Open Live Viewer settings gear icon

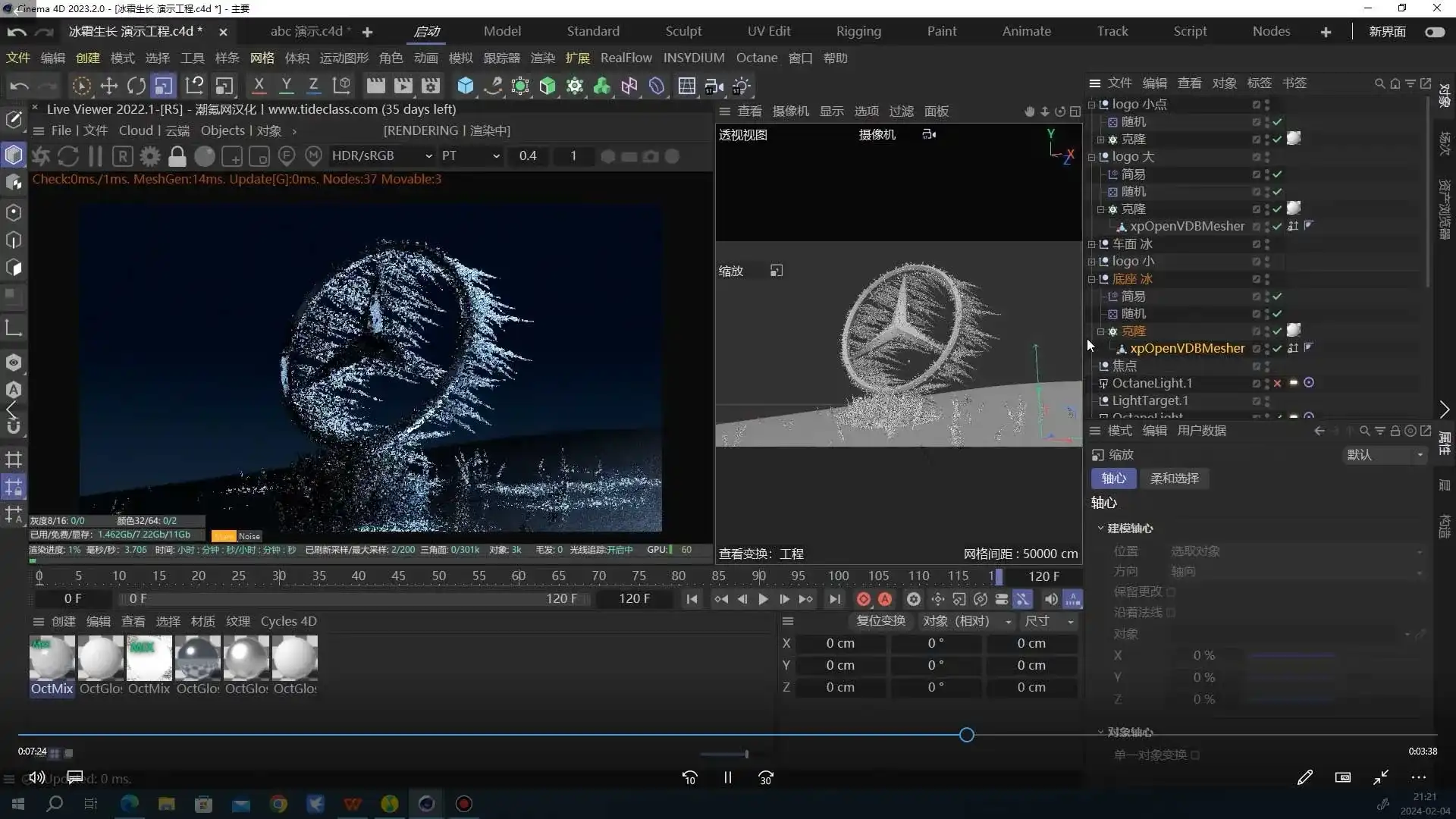150,156
